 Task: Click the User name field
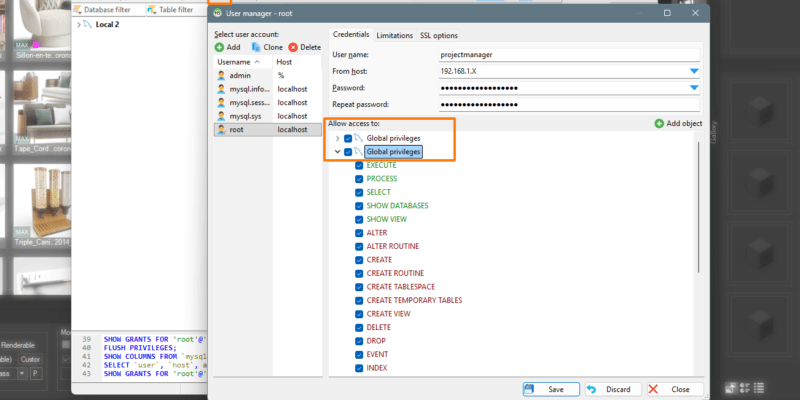pos(569,55)
